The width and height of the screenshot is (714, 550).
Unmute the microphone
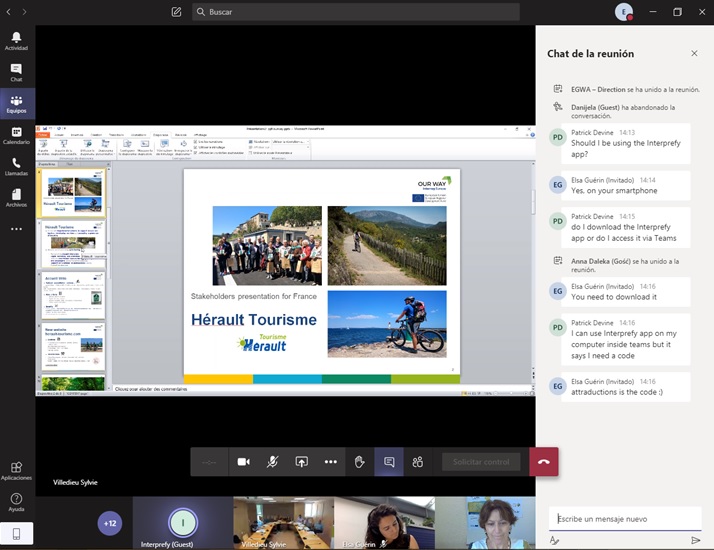272,462
